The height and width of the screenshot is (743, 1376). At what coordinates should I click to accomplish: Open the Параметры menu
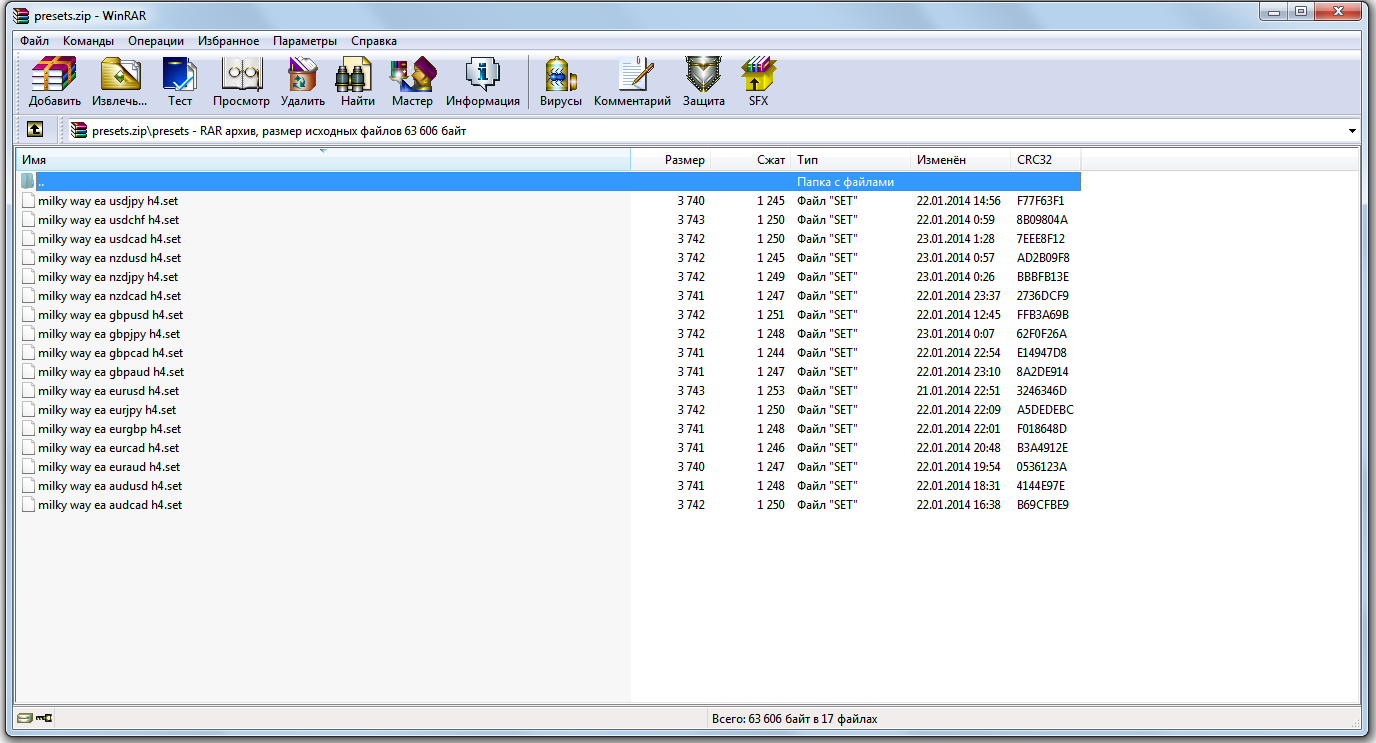[x=305, y=41]
